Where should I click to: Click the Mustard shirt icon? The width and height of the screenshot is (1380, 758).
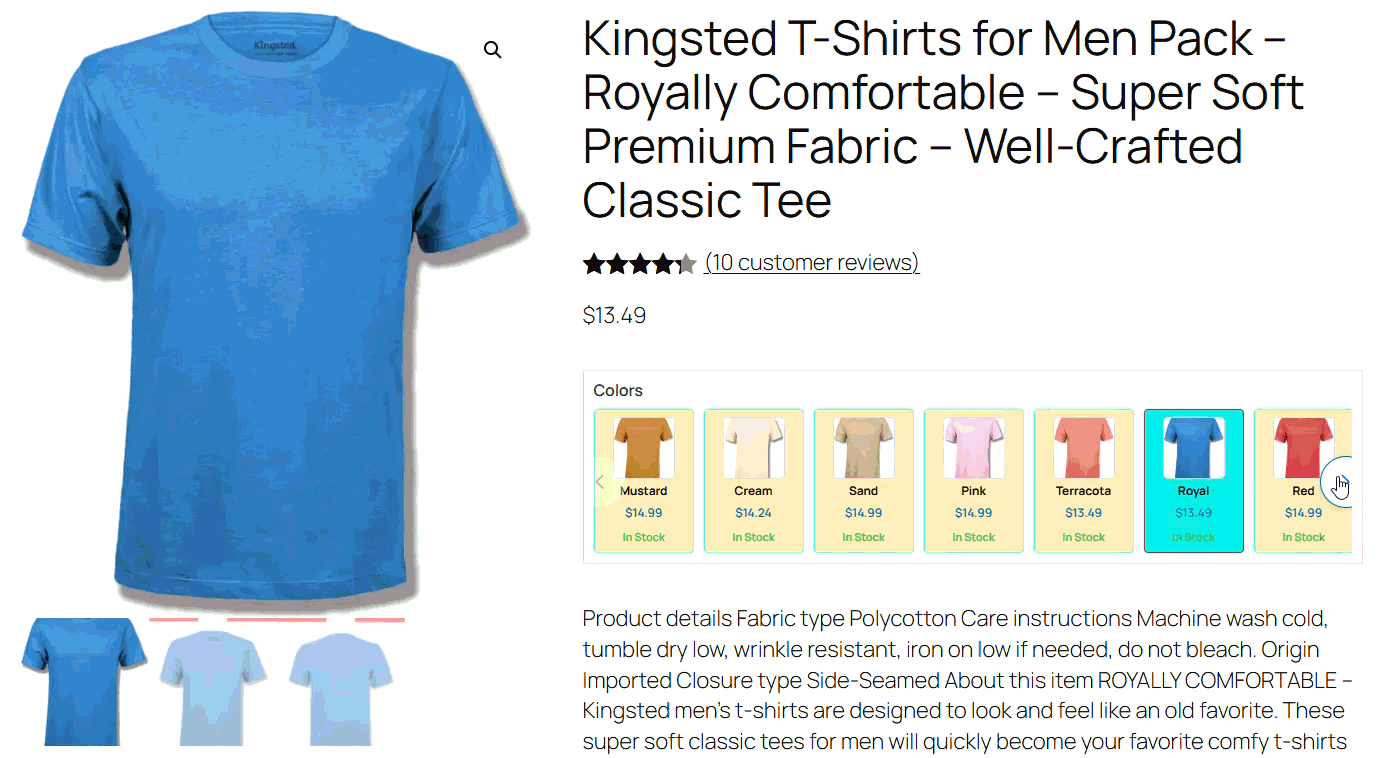[x=644, y=448]
